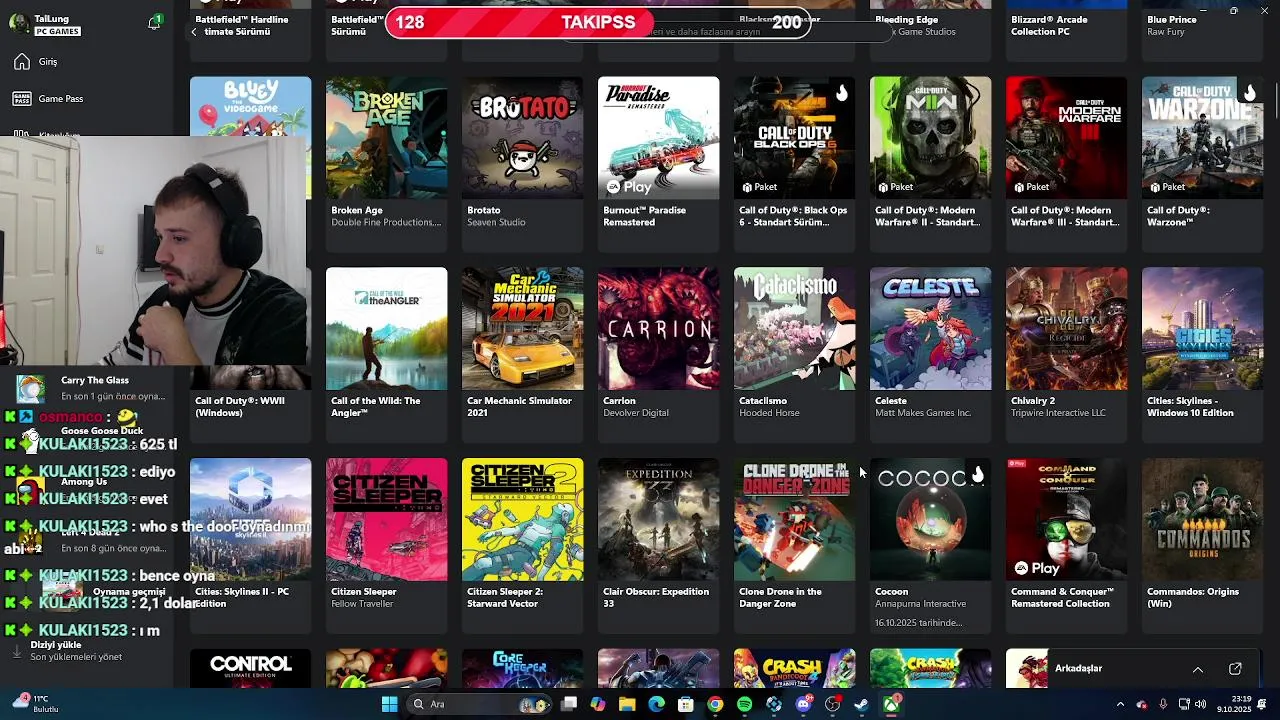The image size is (1280, 720).
Task: Click 'Devolver Digital' under Carrion
Action: [x=636, y=413]
